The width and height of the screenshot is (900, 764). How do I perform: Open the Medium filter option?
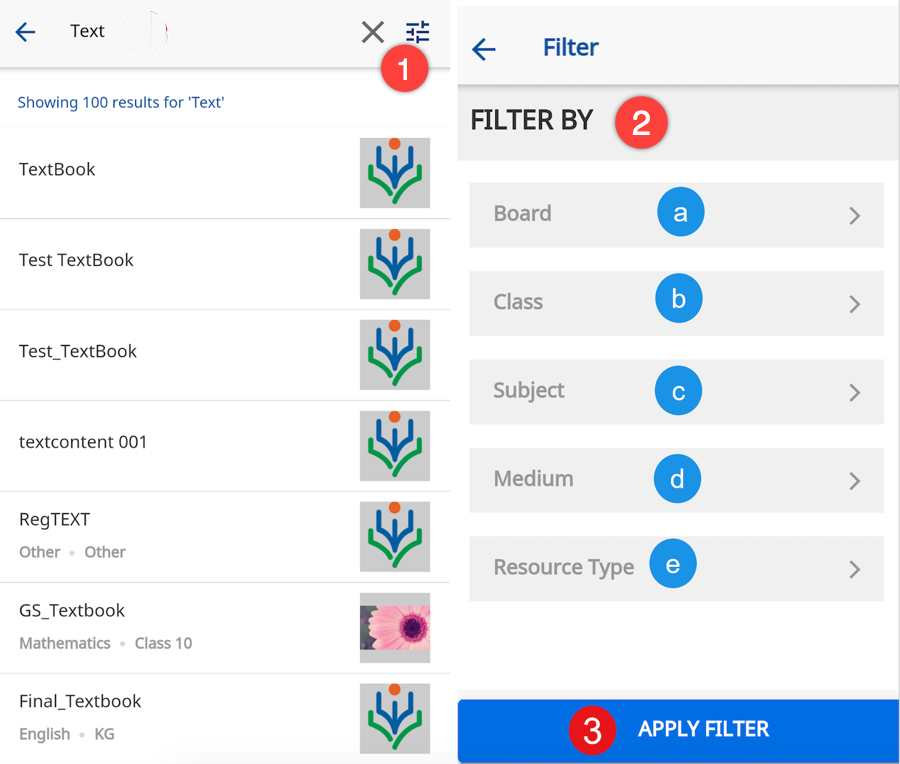pos(676,480)
